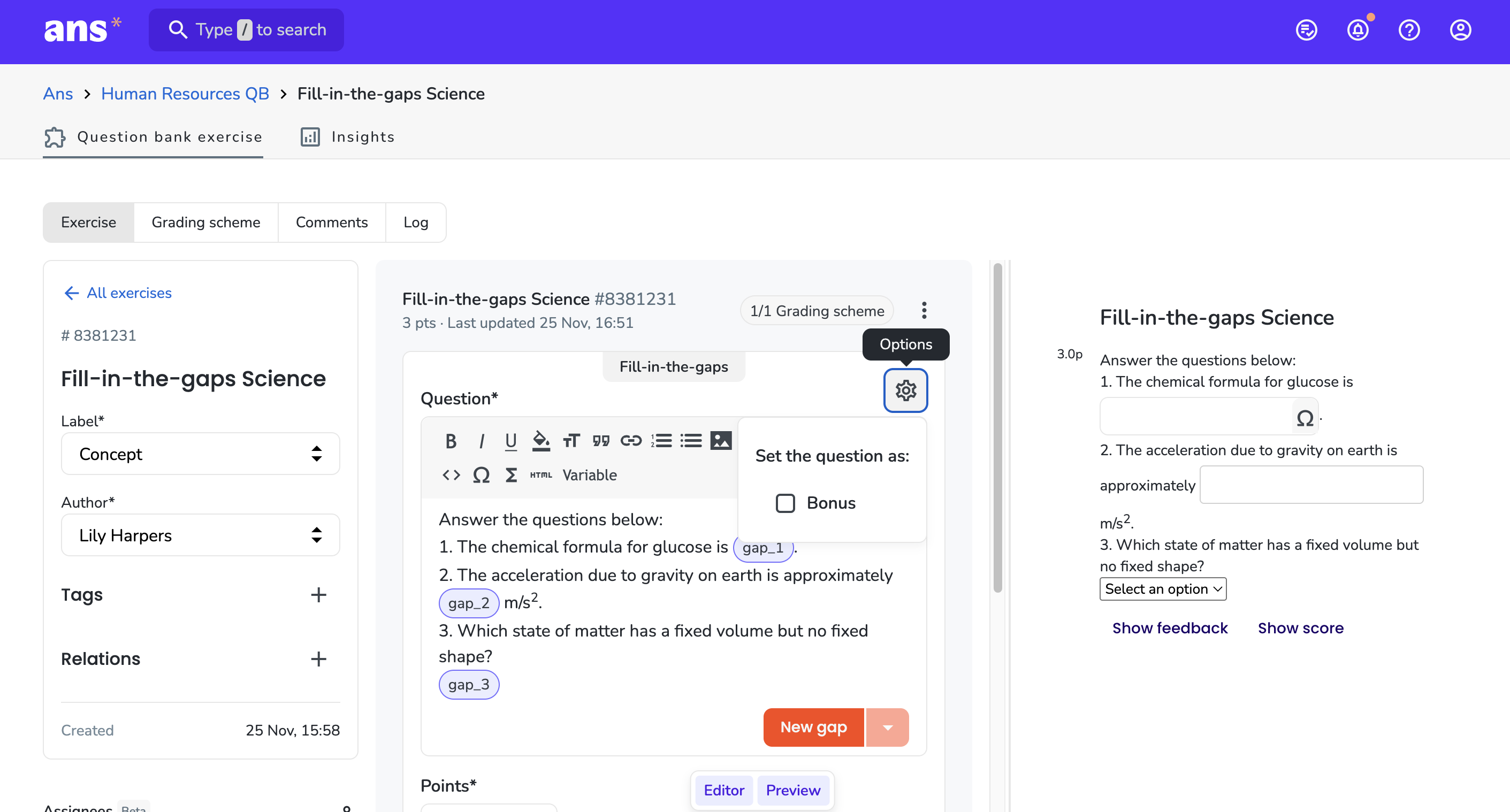Open the help question mark icon
The height and width of the screenshot is (812, 1510).
click(x=1408, y=30)
